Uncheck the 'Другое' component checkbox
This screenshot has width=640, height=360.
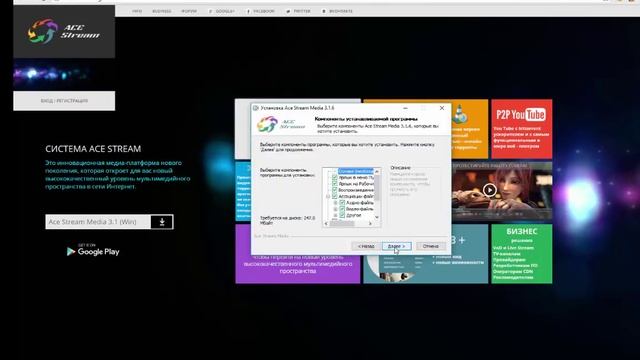click(342, 215)
